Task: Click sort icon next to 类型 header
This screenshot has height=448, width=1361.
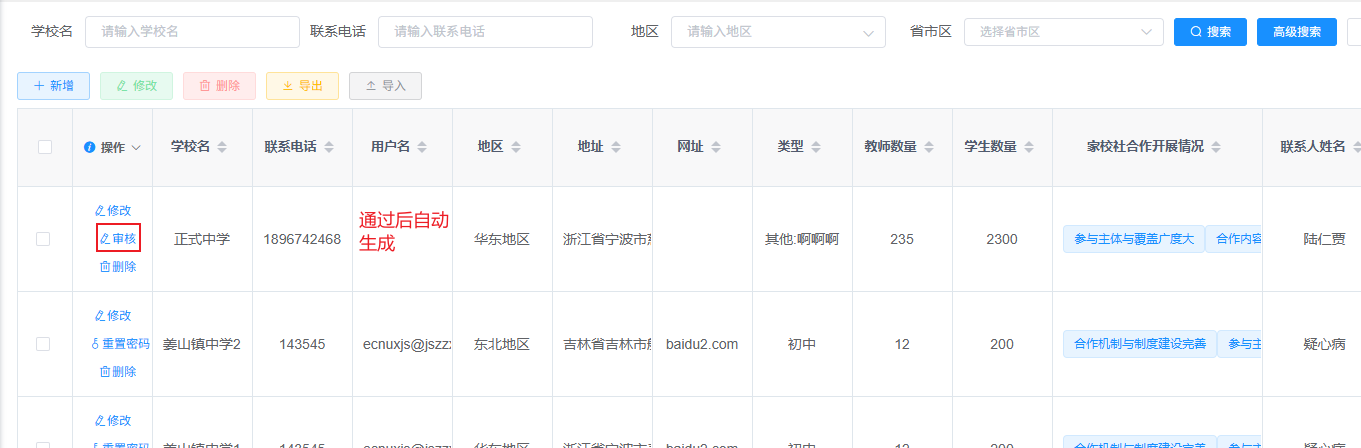Action: tap(816, 147)
